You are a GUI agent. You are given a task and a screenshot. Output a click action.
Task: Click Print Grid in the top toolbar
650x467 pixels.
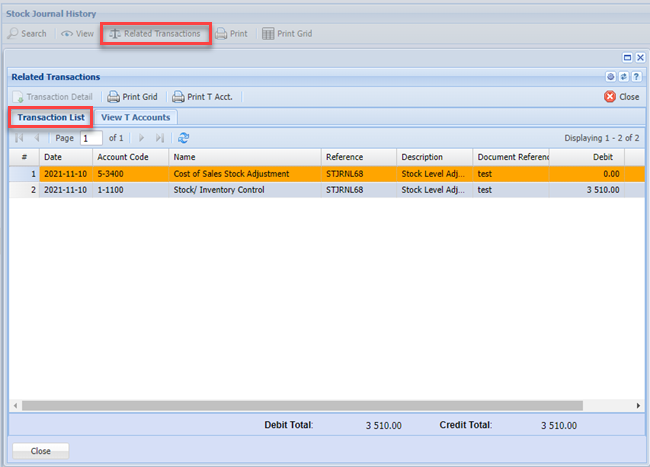(x=287, y=34)
